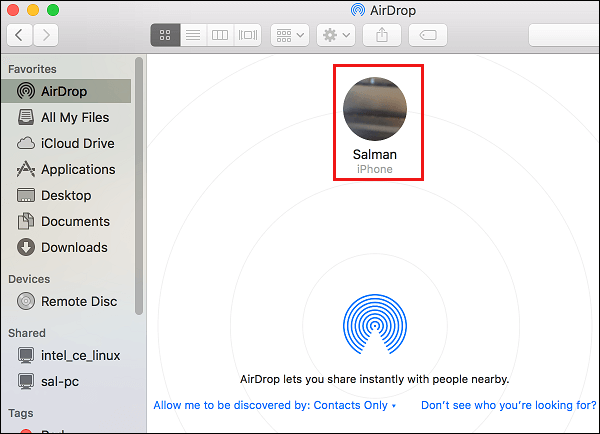Select AirDrop in the sidebar
This screenshot has width=600, height=434.
point(66,91)
